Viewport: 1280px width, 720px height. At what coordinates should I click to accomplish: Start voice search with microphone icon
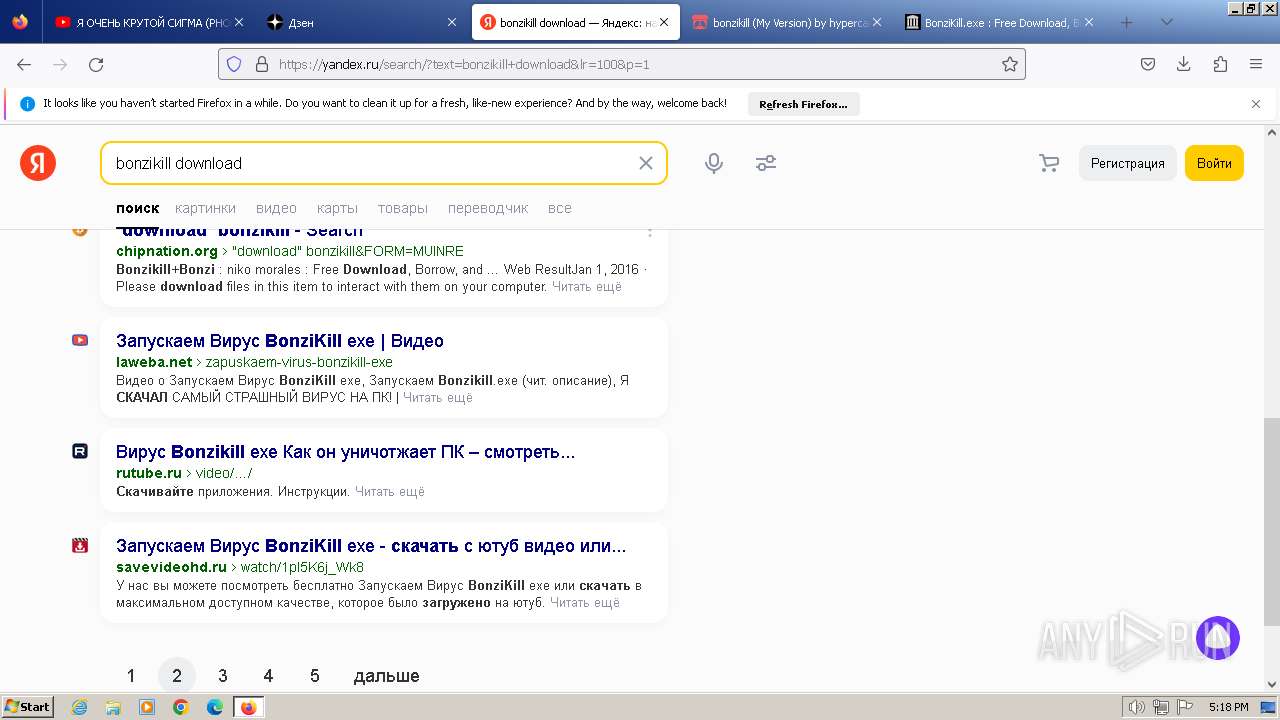click(714, 163)
